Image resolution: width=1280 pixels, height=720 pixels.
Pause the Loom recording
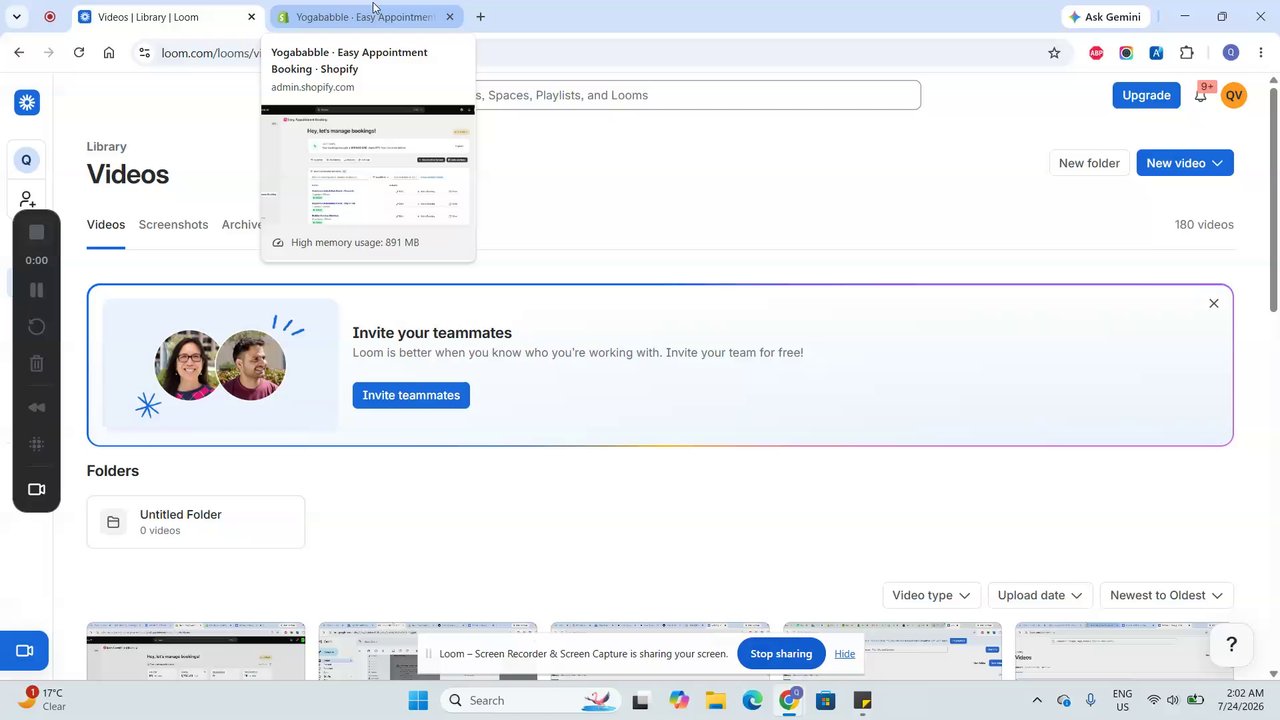tap(37, 290)
